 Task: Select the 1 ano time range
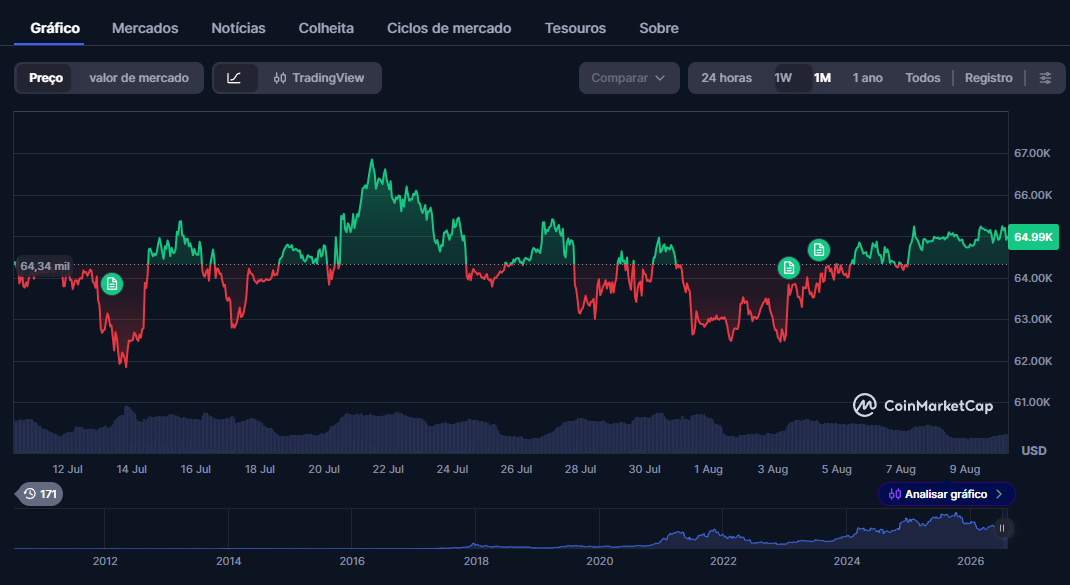pos(867,78)
